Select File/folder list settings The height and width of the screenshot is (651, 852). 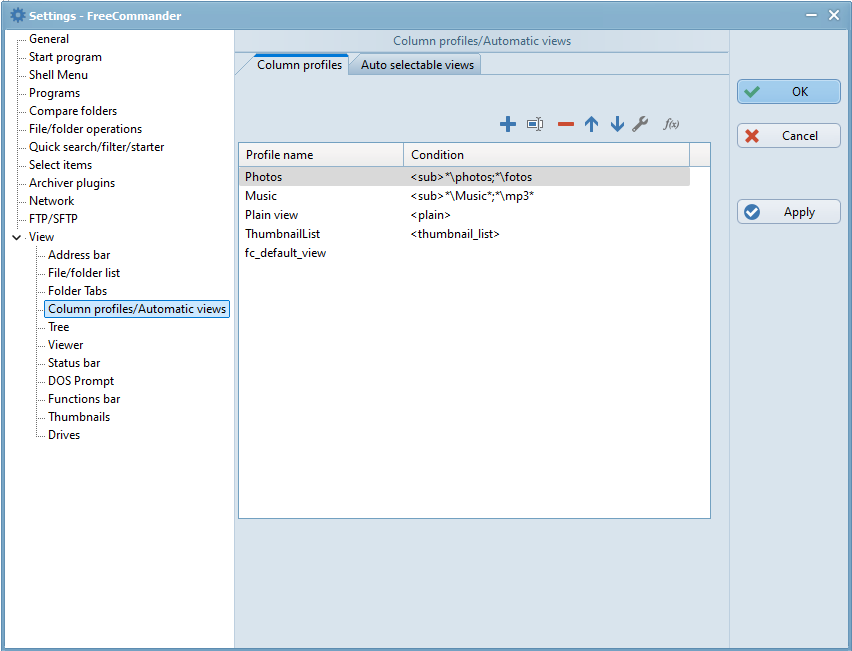pyautogui.click(x=84, y=273)
